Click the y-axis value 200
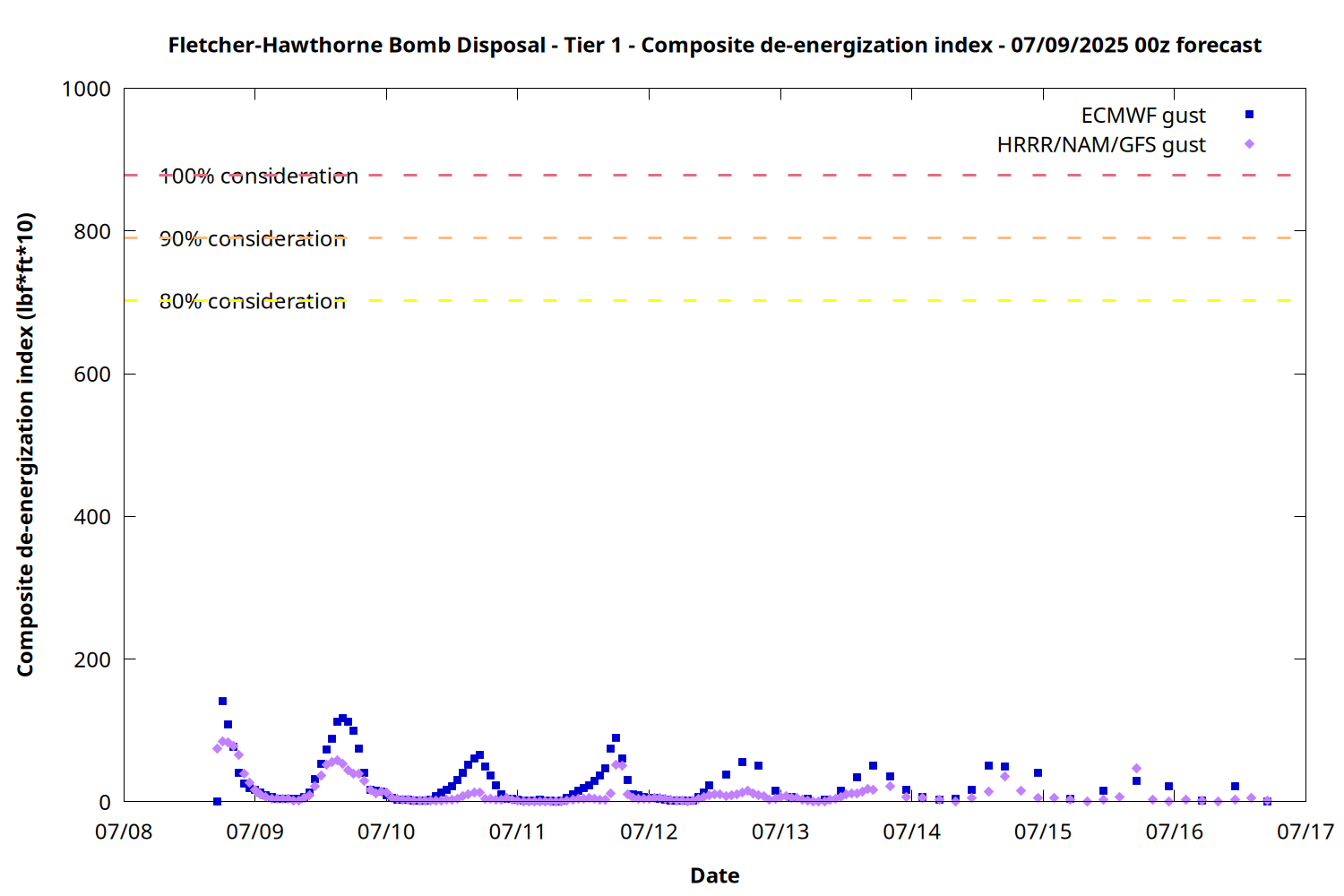This screenshot has width=1344, height=896. tap(92, 659)
